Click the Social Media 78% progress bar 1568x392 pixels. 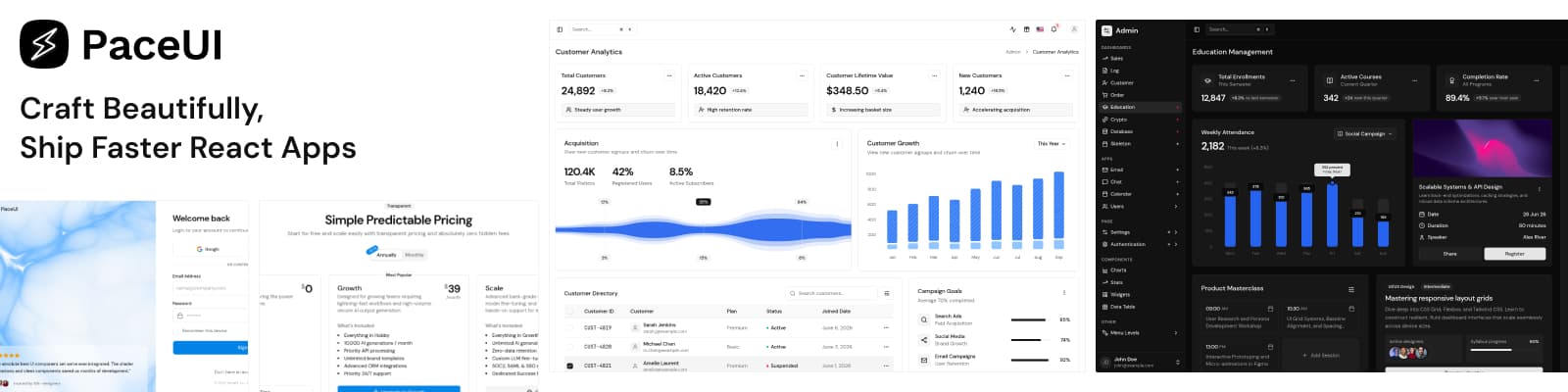[1028, 339]
